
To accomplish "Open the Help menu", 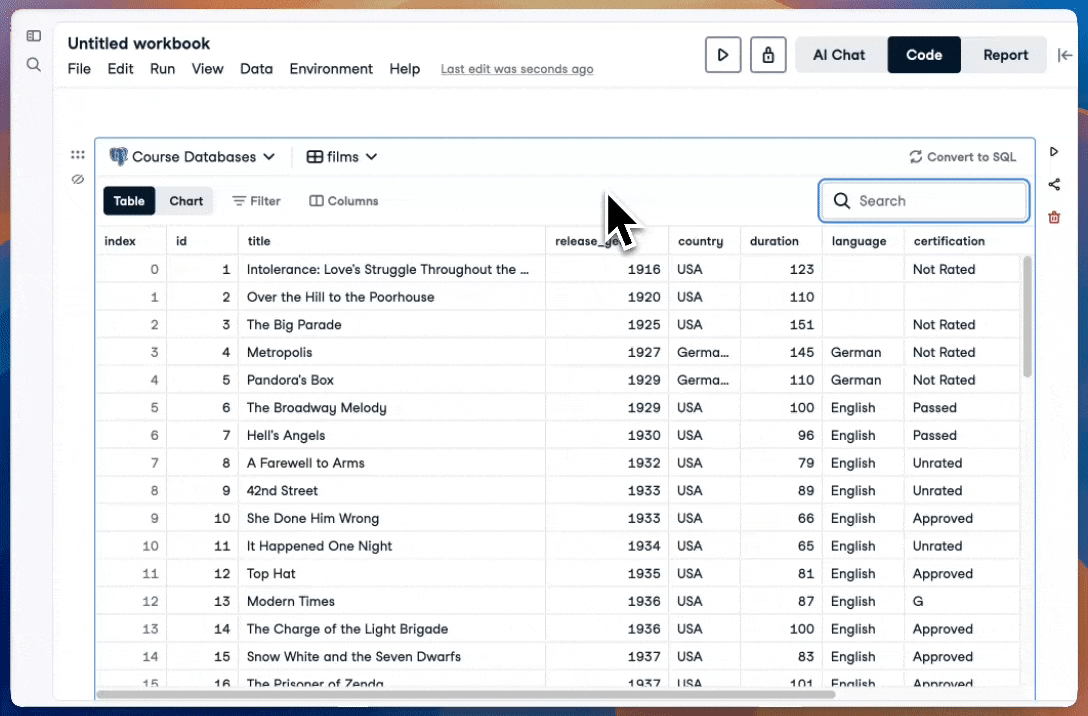I will point(405,69).
